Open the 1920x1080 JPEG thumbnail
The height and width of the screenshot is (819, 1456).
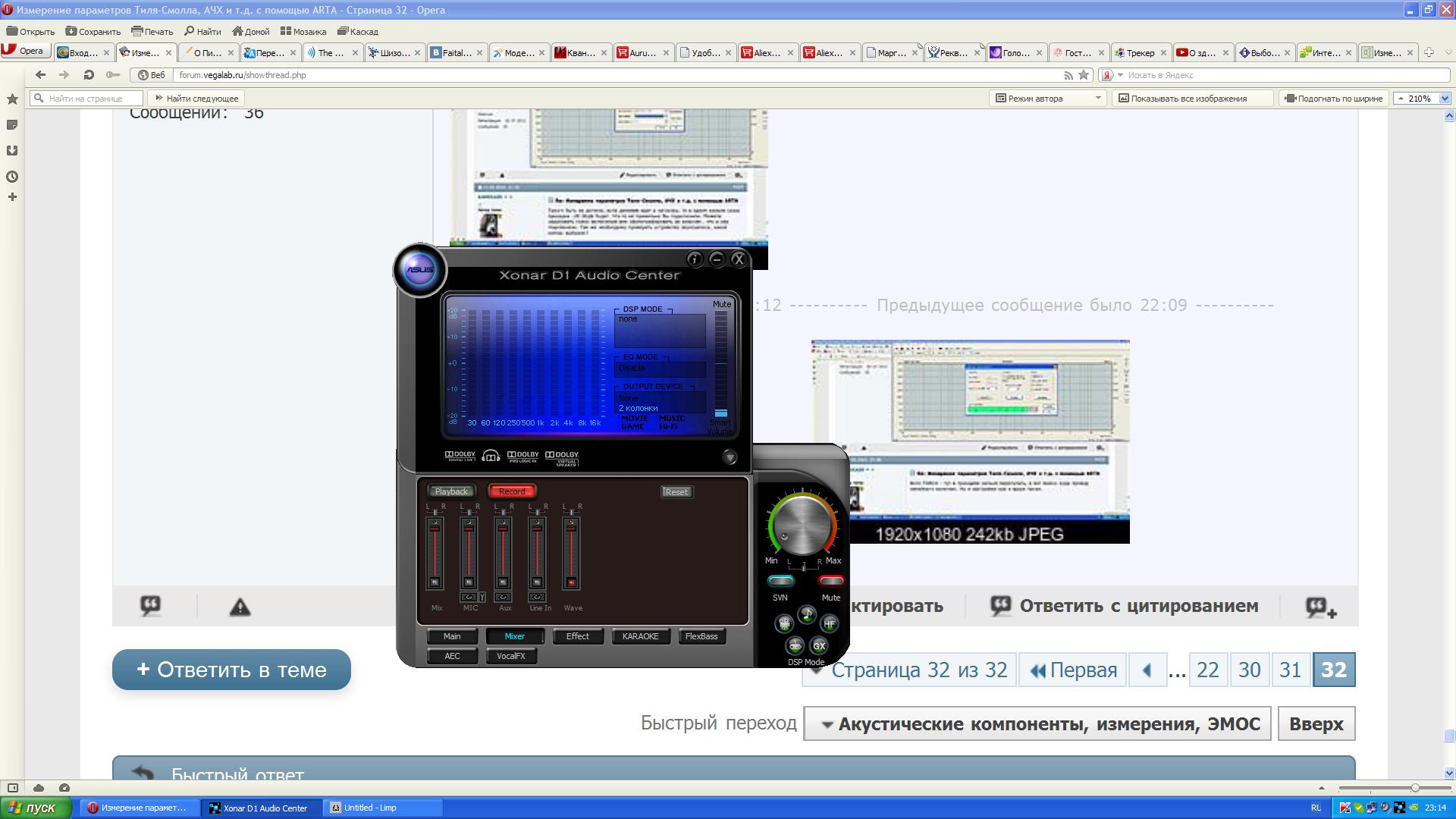coord(971,441)
